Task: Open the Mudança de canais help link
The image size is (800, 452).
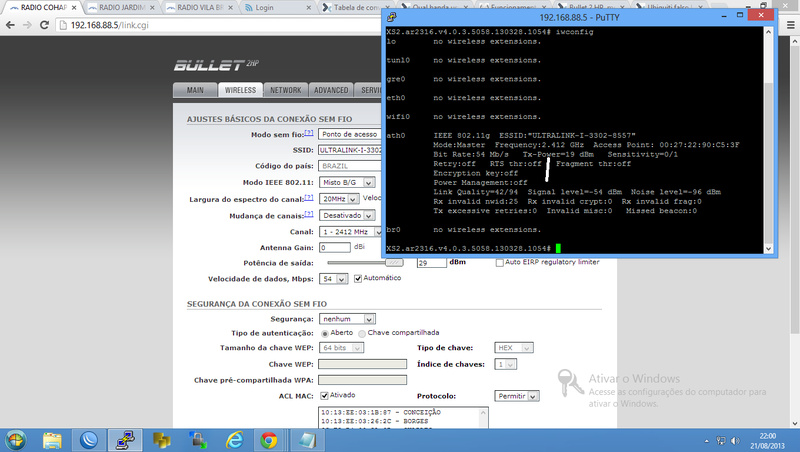Action: click(309, 214)
